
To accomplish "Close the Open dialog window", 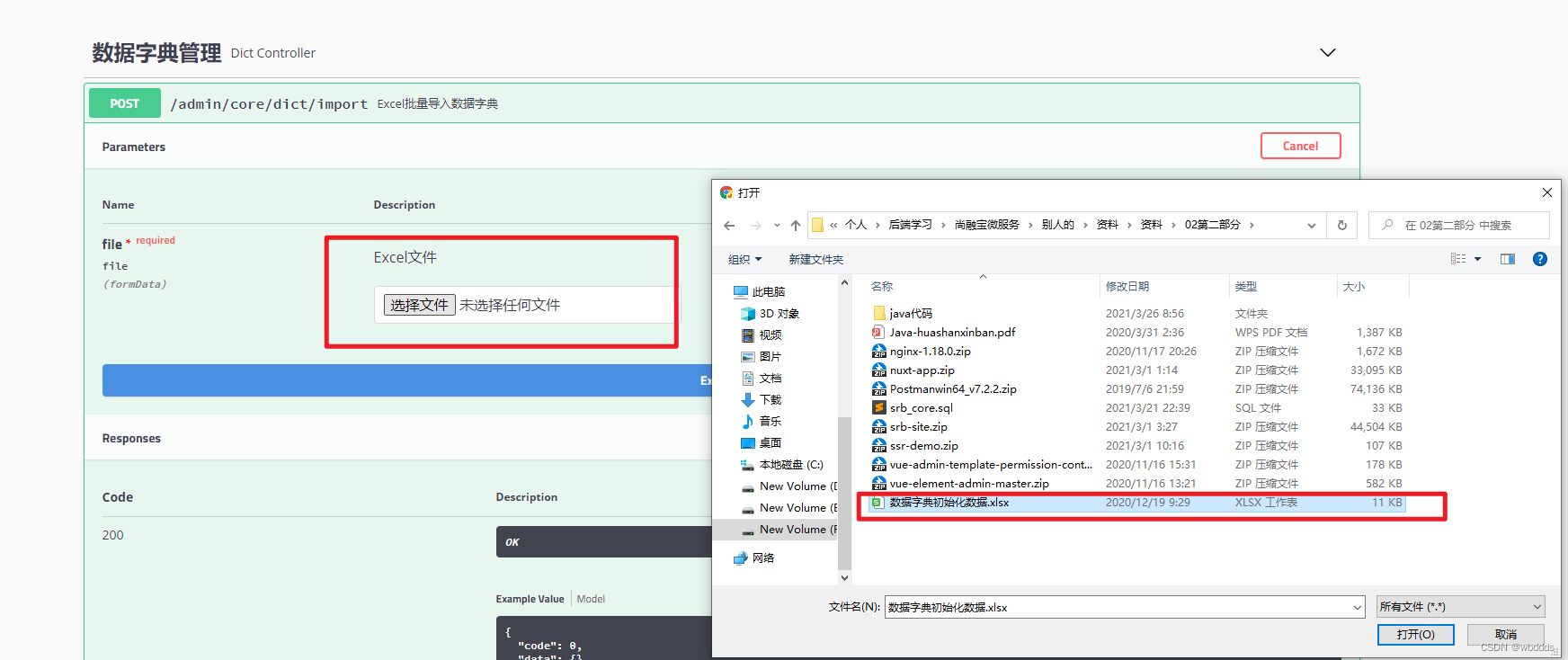I will coord(1546,192).
